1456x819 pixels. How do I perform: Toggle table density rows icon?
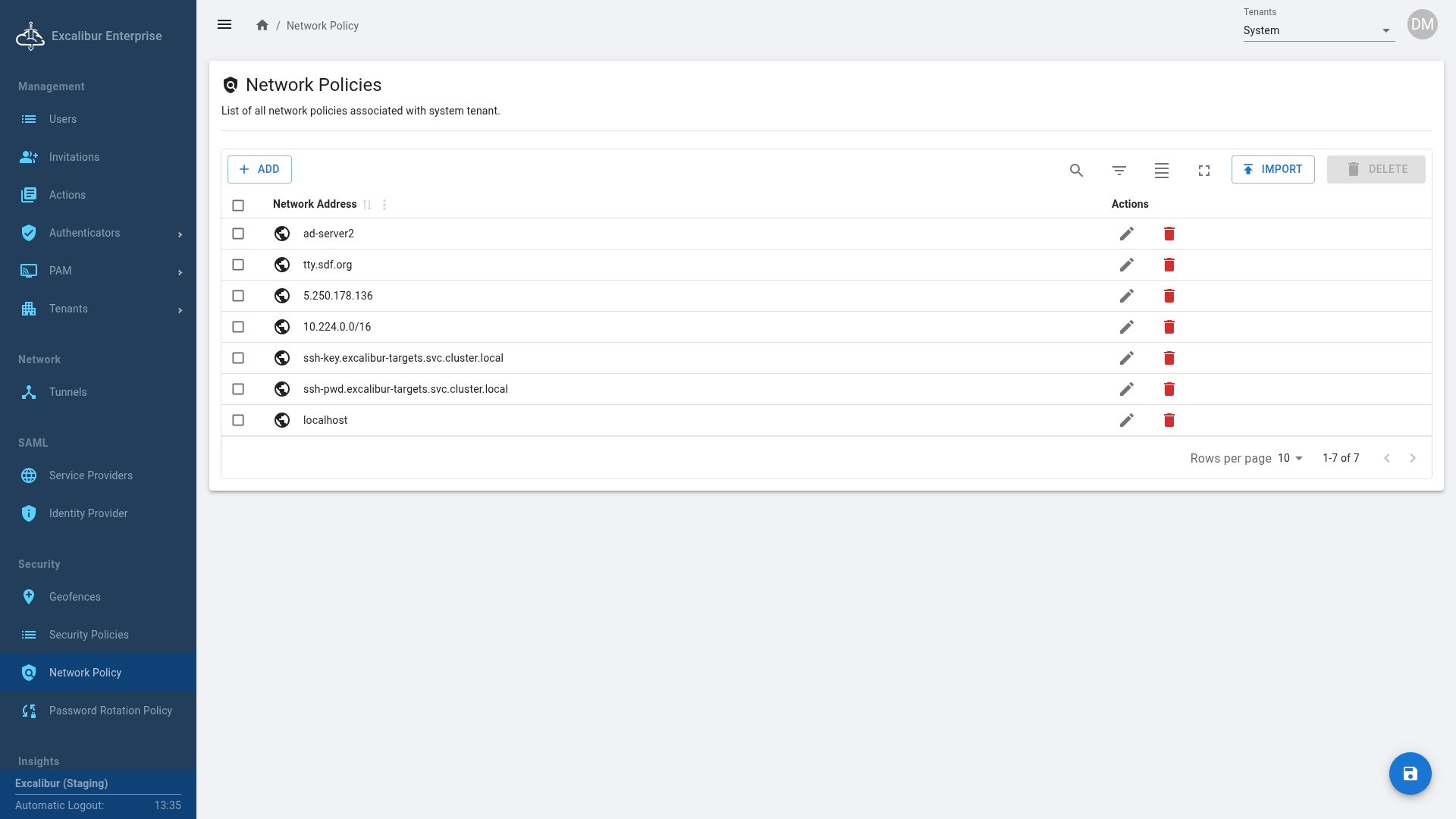1161,170
